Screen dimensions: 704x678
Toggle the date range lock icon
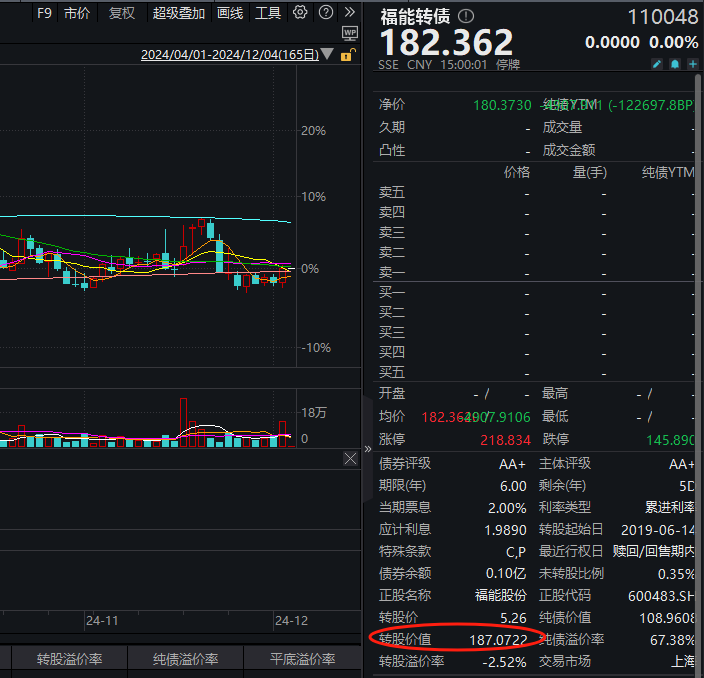coord(347,55)
